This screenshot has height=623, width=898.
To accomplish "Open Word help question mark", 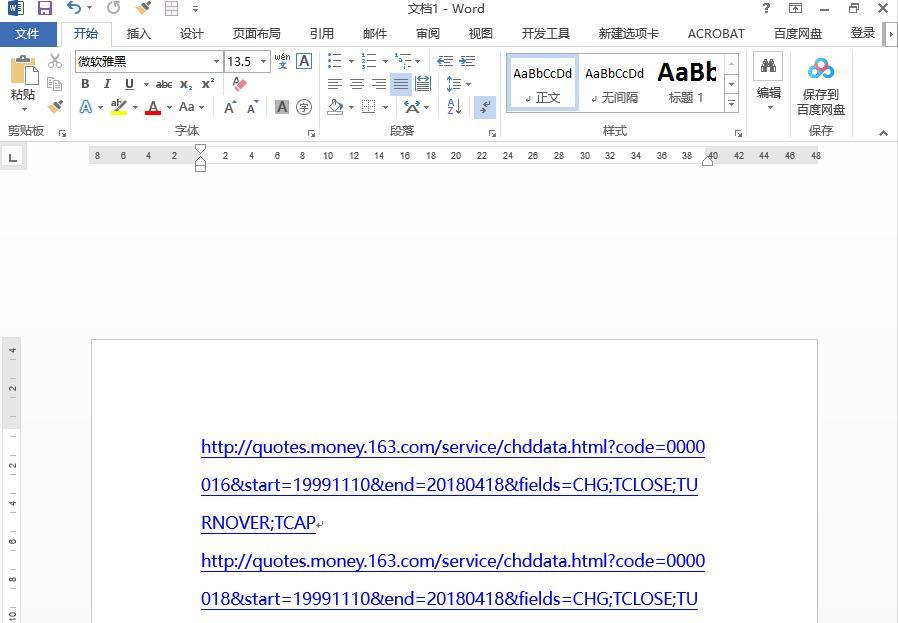I will coord(766,8).
